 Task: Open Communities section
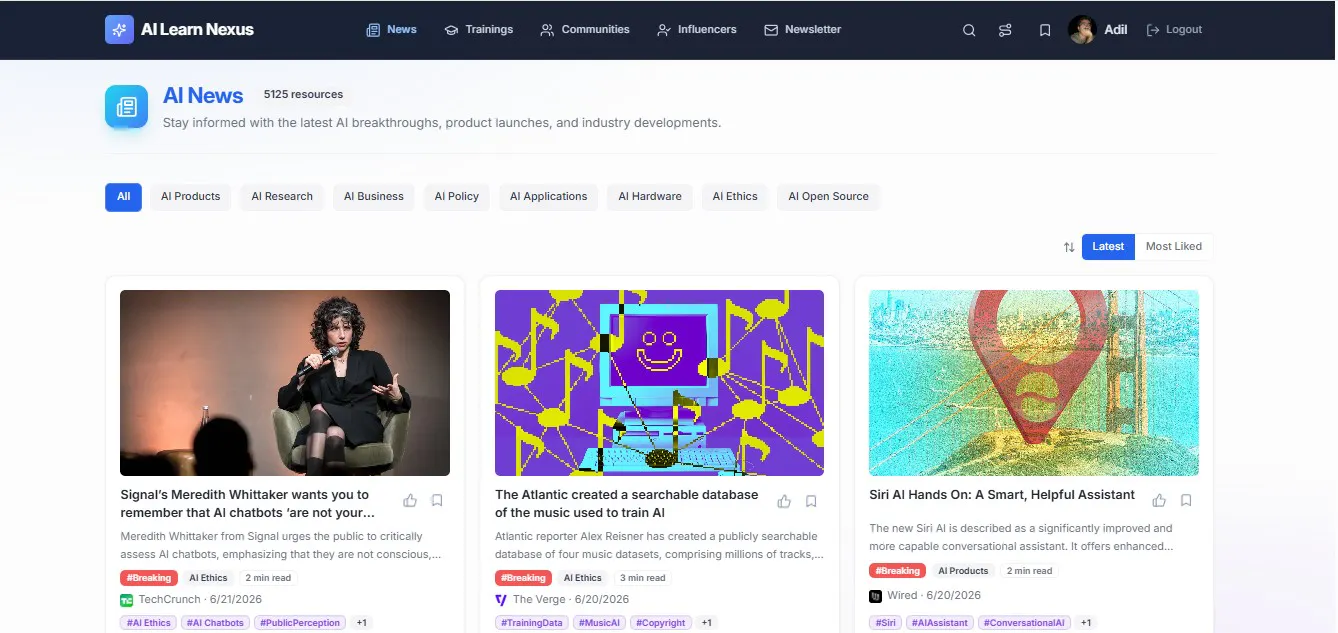[585, 30]
